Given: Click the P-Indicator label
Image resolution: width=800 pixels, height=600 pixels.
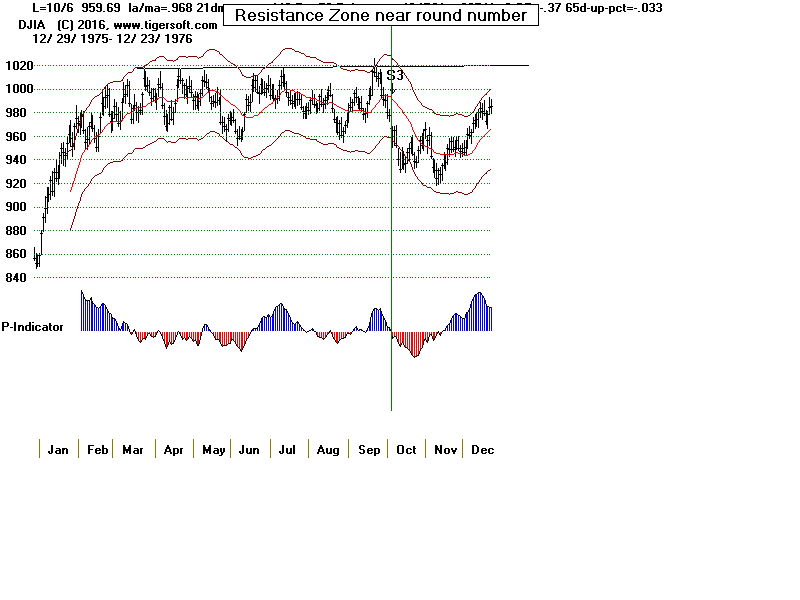Looking at the screenshot, I should point(32,327).
